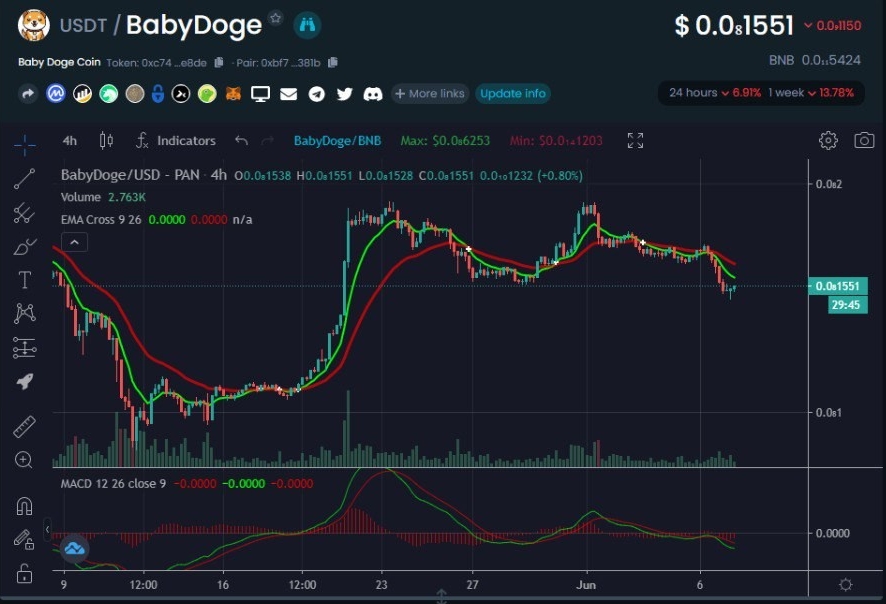Viewport: 886px width, 604px height.
Task: Open the website monitor icon
Action: tap(260, 94)
